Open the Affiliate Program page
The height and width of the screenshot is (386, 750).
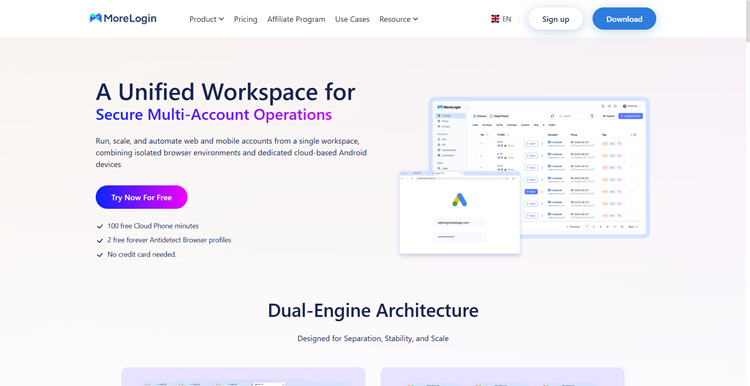[296, 19]
